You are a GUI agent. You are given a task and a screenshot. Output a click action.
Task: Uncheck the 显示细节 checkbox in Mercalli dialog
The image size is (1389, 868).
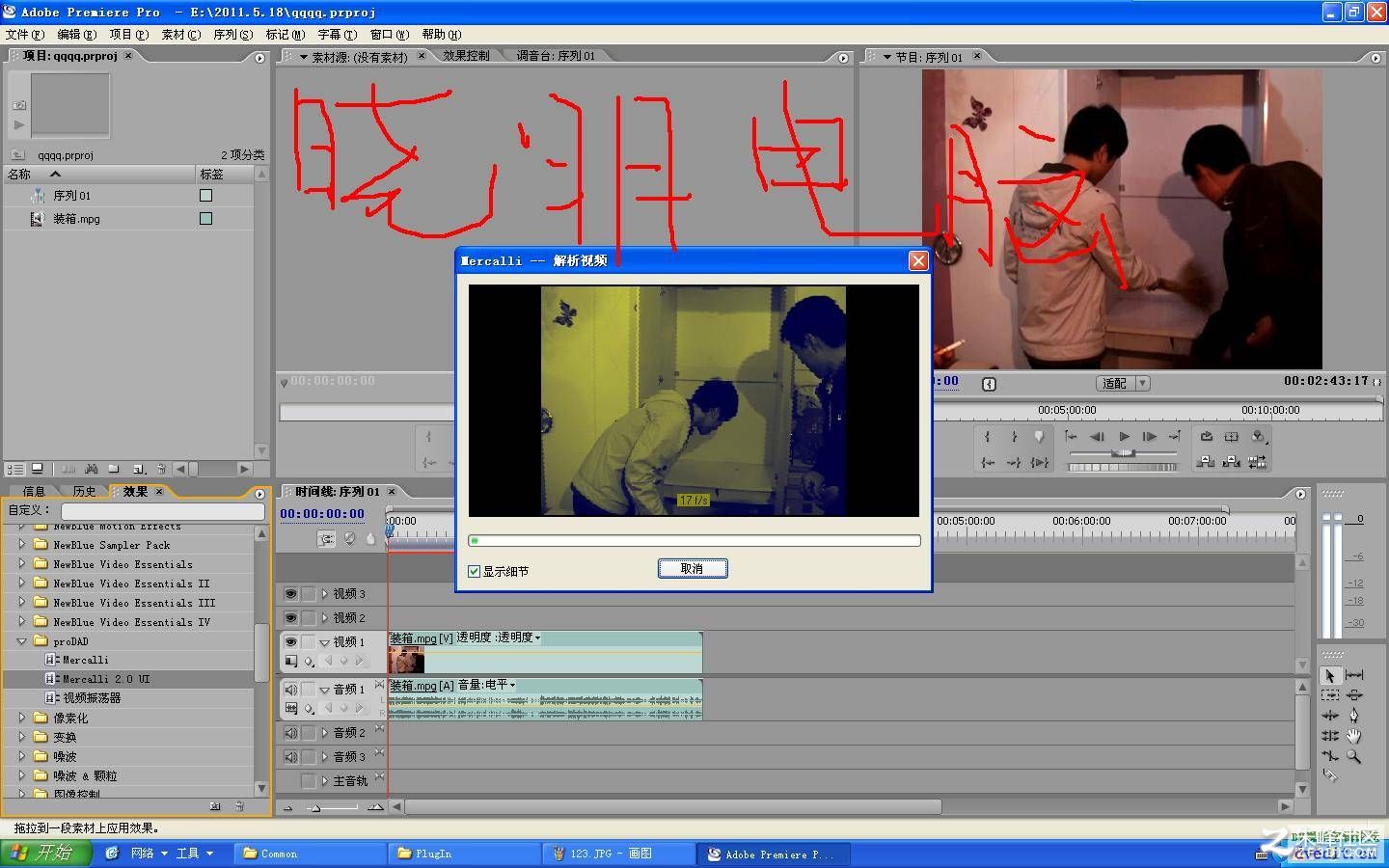474,571
